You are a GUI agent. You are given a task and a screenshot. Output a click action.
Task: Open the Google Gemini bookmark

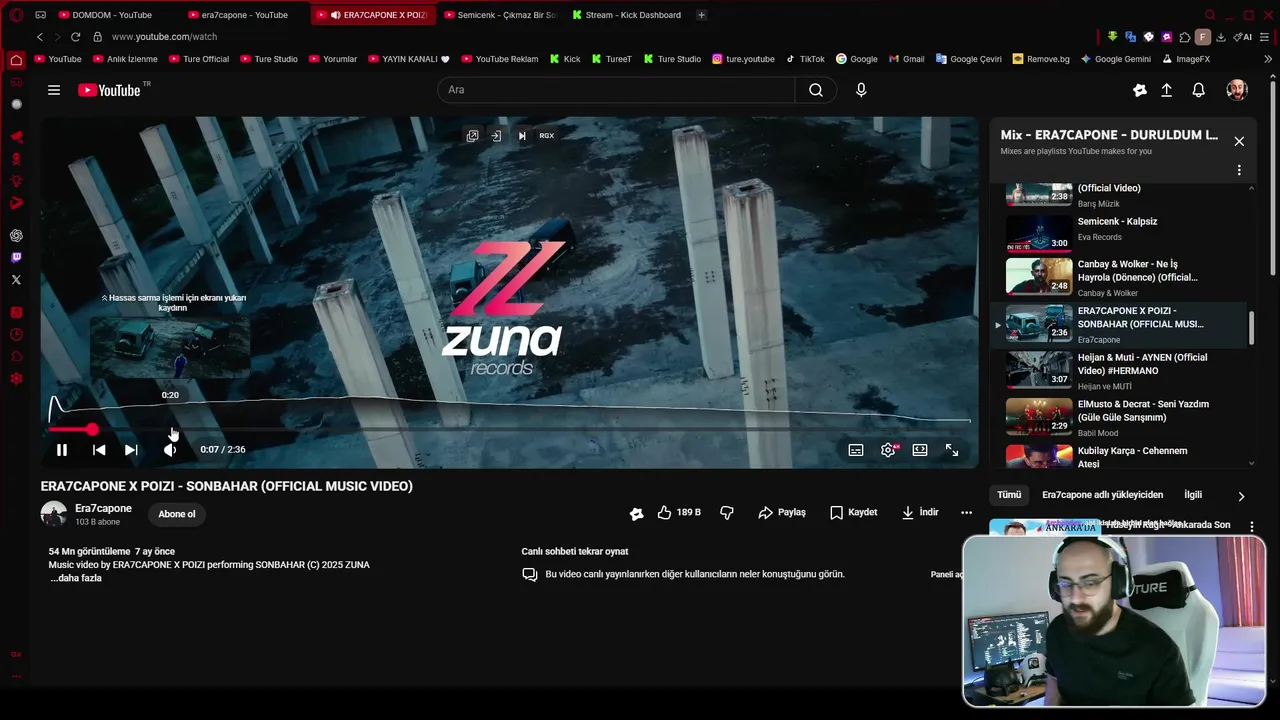click(1115, 59)
